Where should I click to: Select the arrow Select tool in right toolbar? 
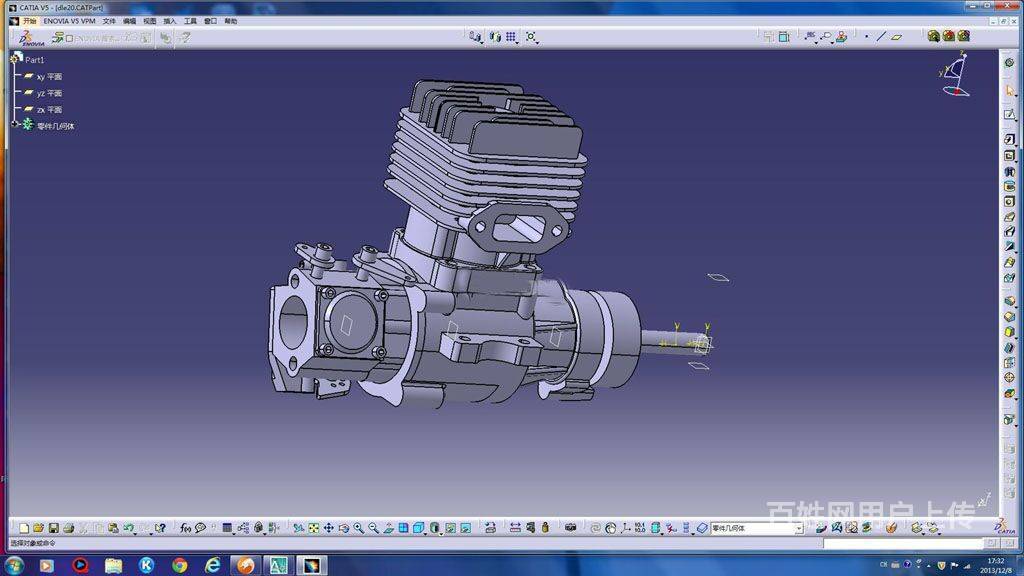pos(1010,91)
